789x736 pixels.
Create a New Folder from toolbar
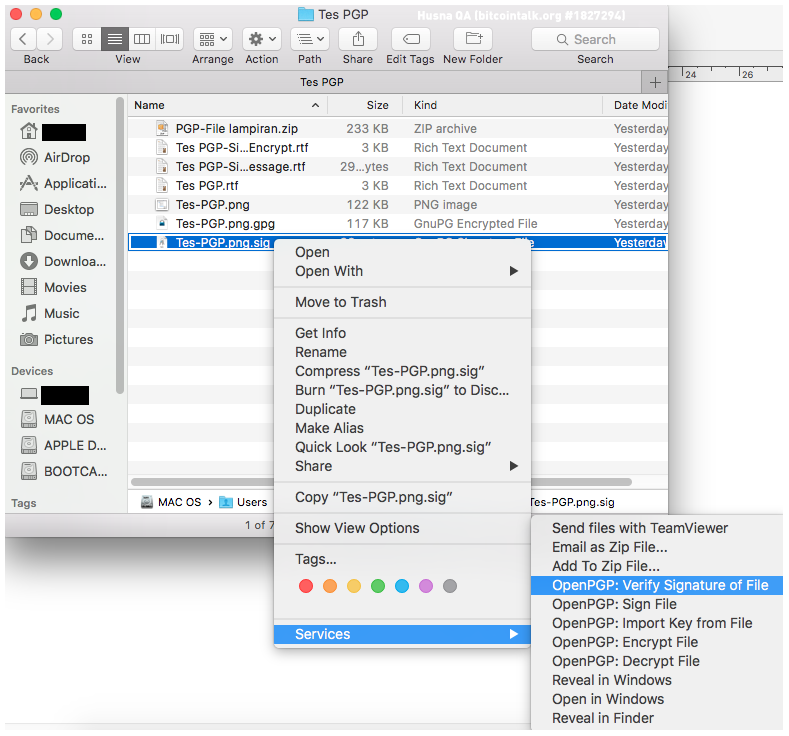click(x=473, y=39)
